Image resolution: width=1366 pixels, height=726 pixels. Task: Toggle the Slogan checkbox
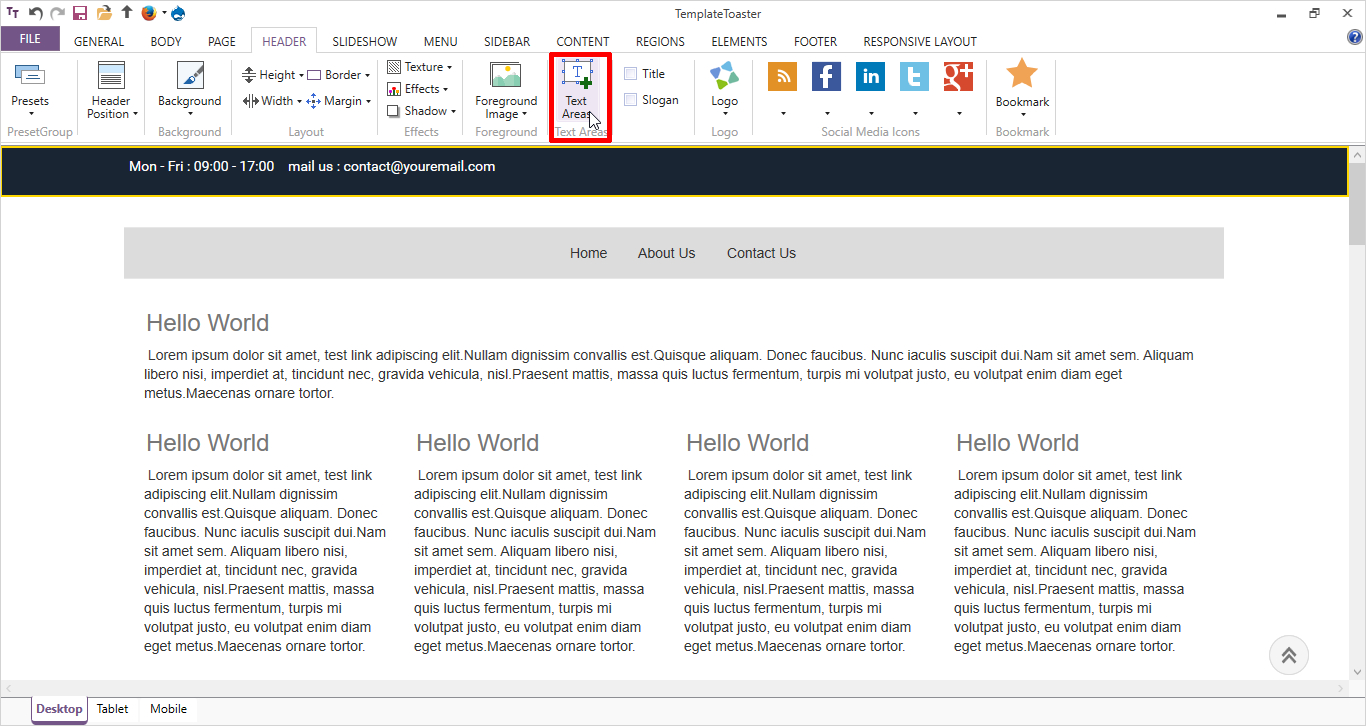click(x=631, y=100)
